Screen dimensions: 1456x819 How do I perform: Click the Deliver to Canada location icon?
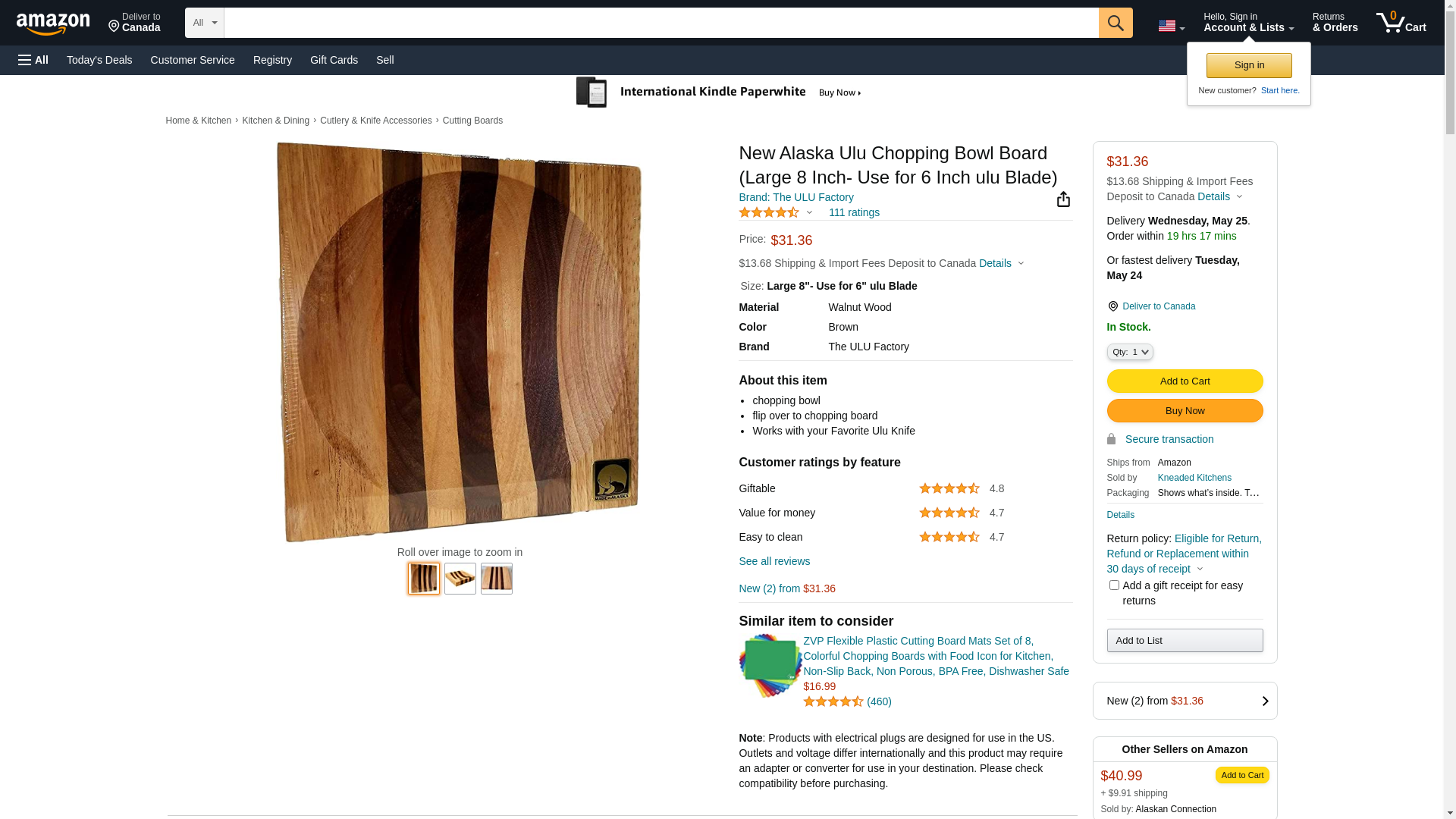(x=1112, y=306)
